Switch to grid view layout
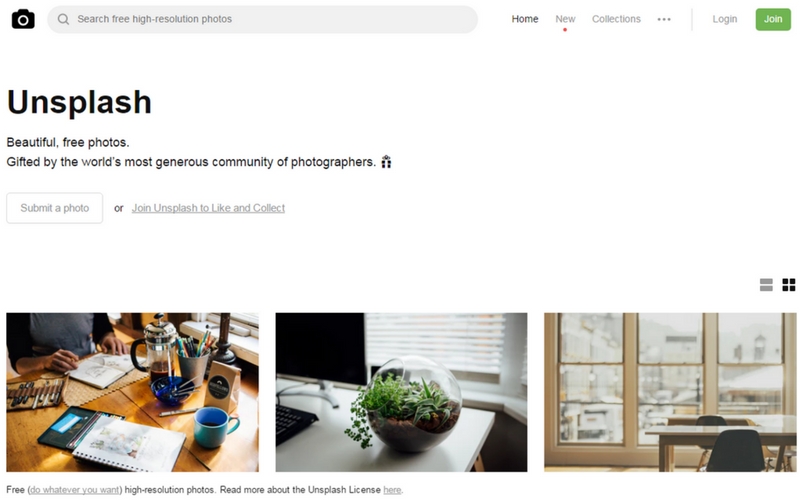 coord(789,285)
